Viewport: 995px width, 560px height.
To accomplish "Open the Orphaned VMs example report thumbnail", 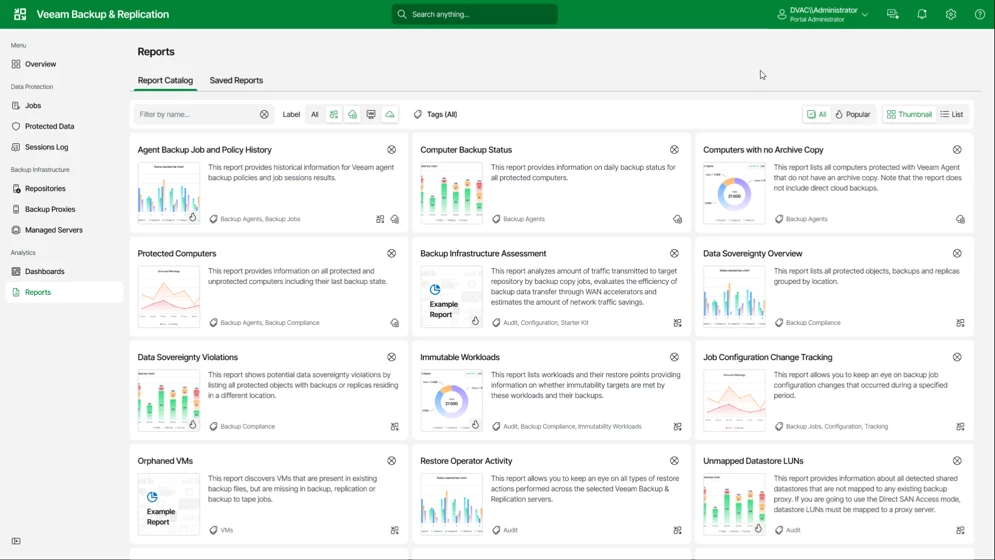I will pyautogui.click(x=169, y=504).
